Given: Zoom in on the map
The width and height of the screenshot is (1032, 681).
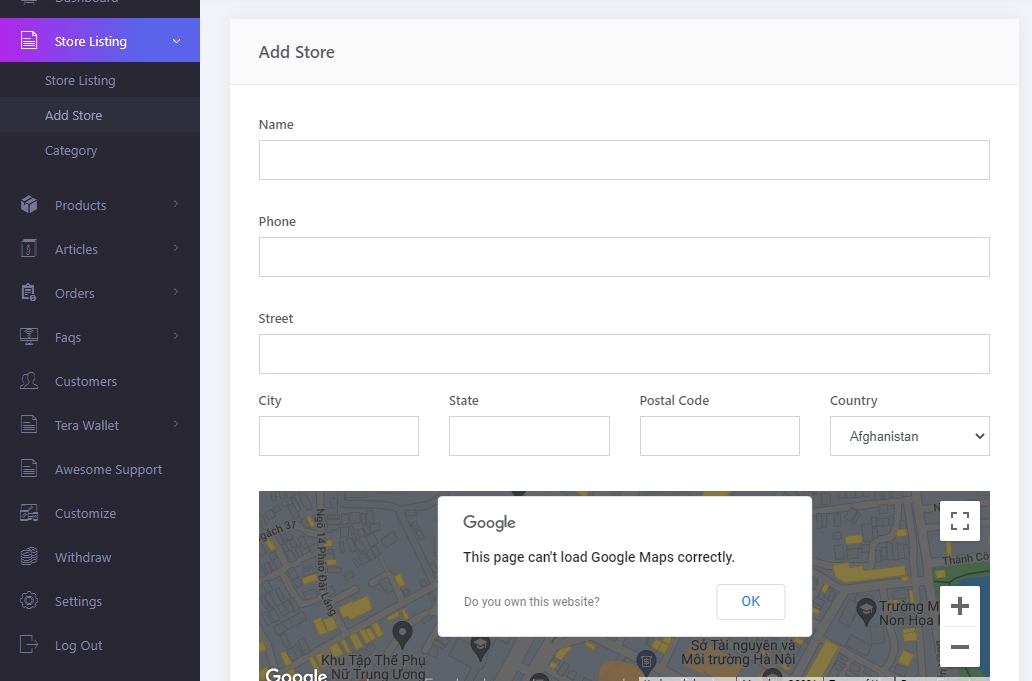Looking at the screenshot, I should (959, 606).
